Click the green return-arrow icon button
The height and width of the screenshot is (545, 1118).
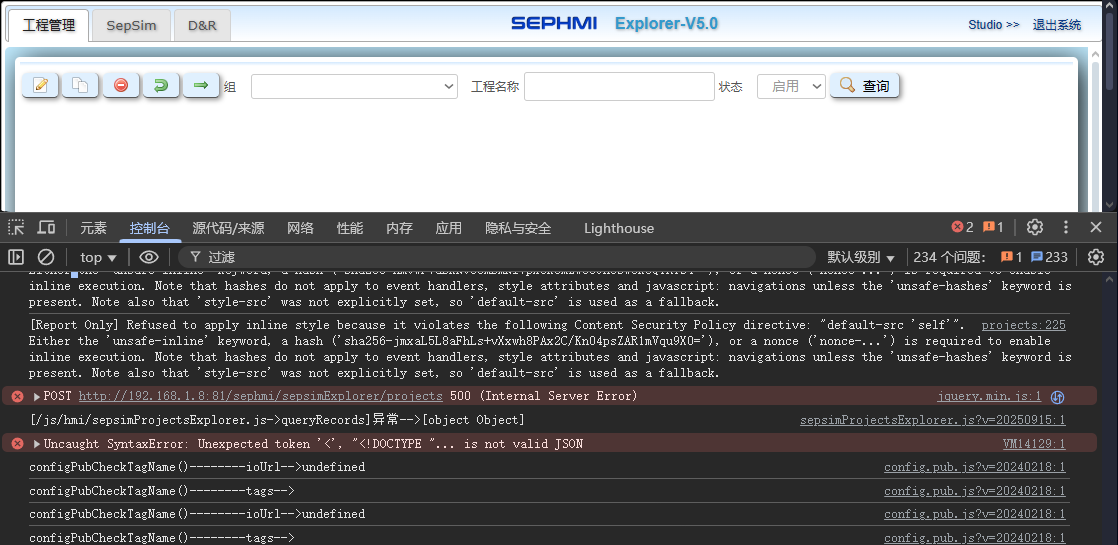coord(160,86)
